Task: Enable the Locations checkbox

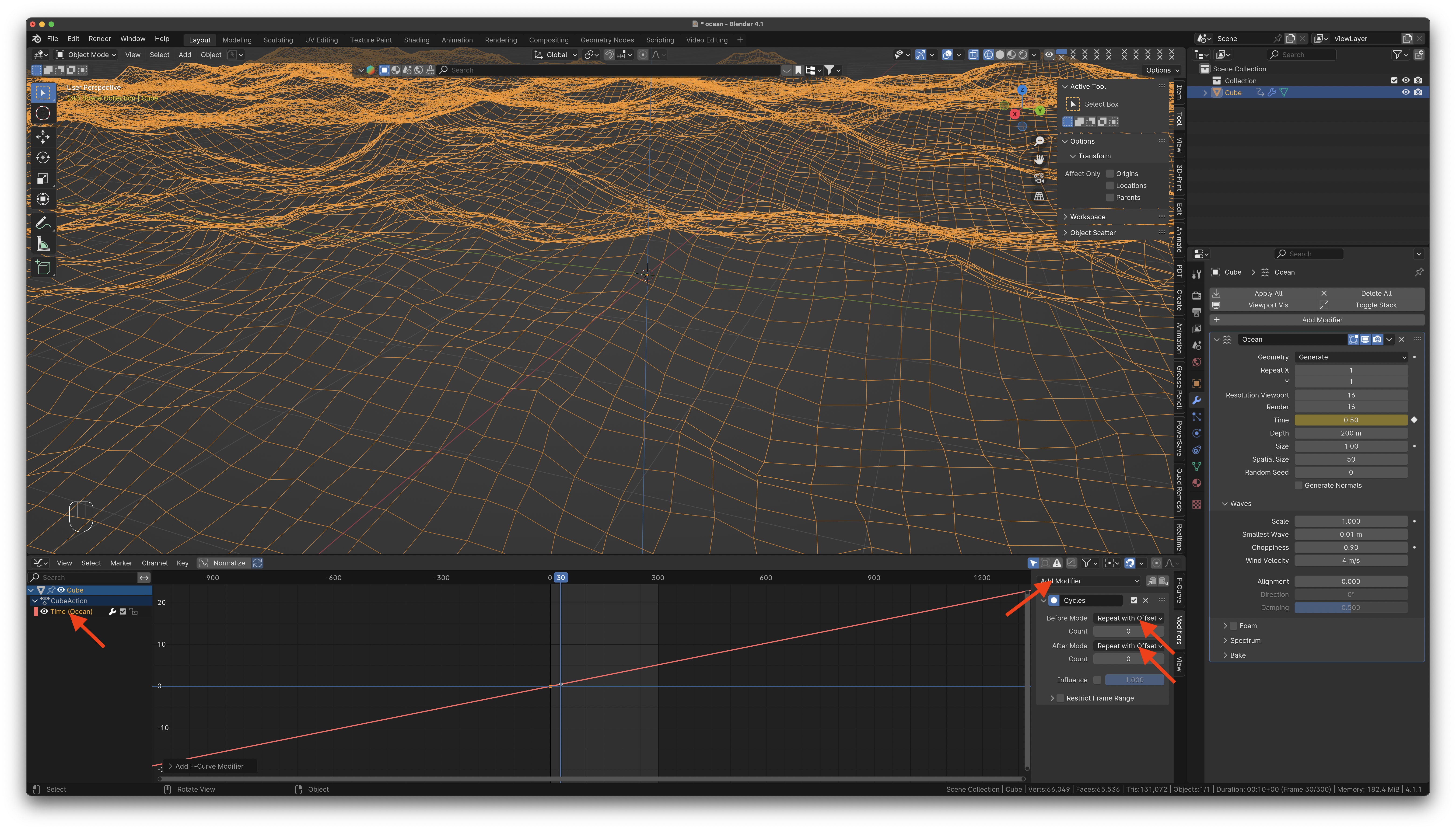Action: tap(1109, 186)
